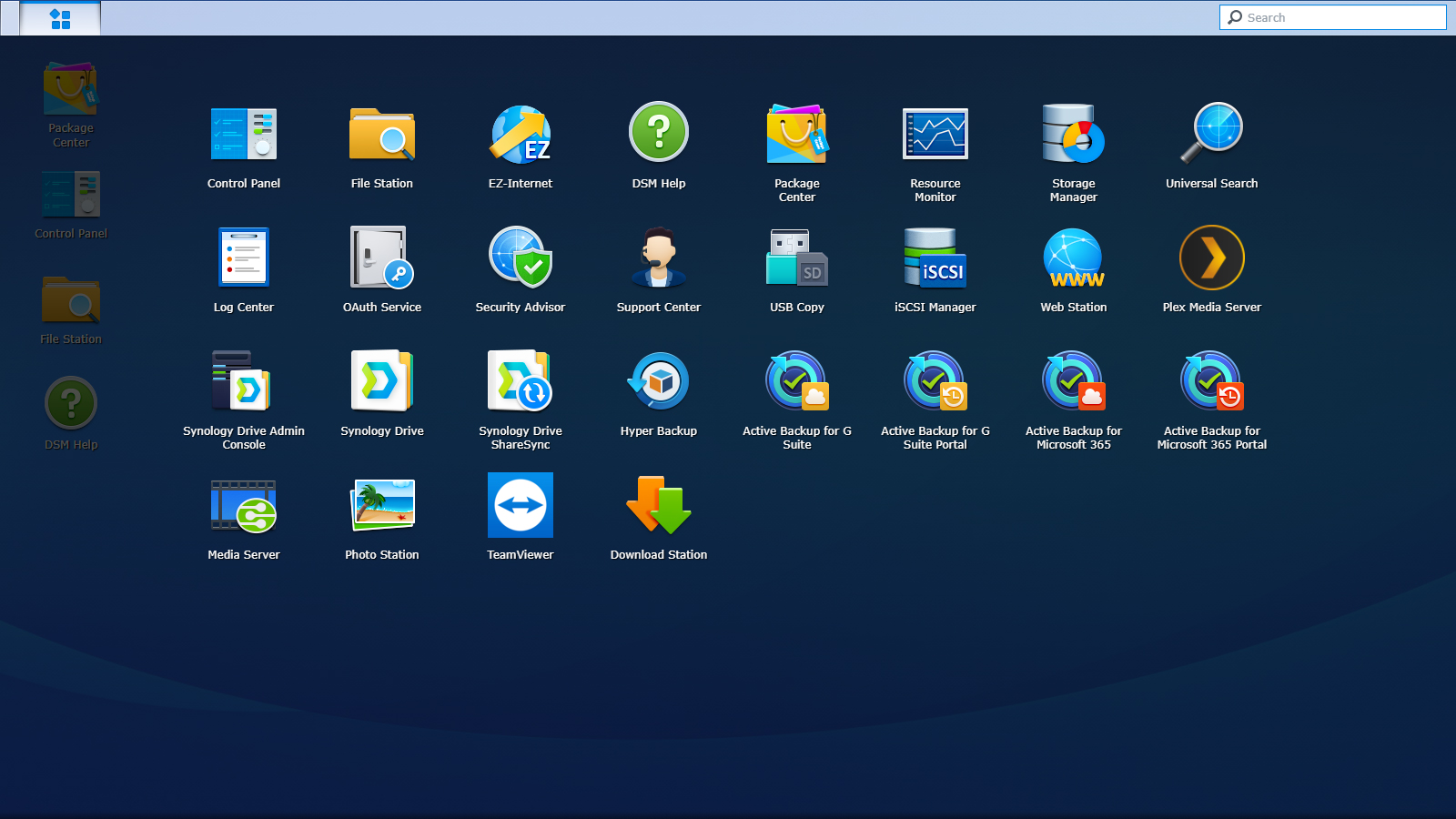1456x819 pixels.
Task: Open TeamViewer
Action: click(x=521, y=518)
